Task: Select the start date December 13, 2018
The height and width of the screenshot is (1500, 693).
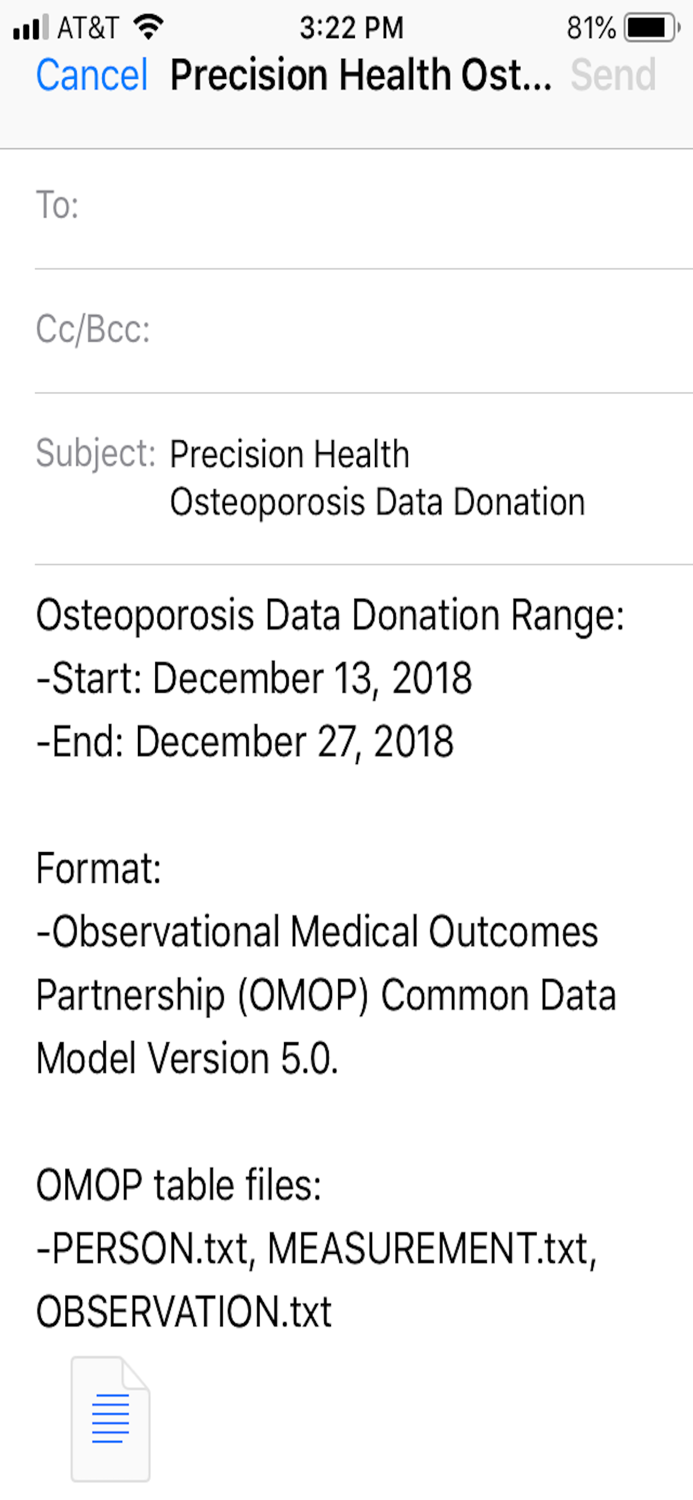Action: (253, 678)
